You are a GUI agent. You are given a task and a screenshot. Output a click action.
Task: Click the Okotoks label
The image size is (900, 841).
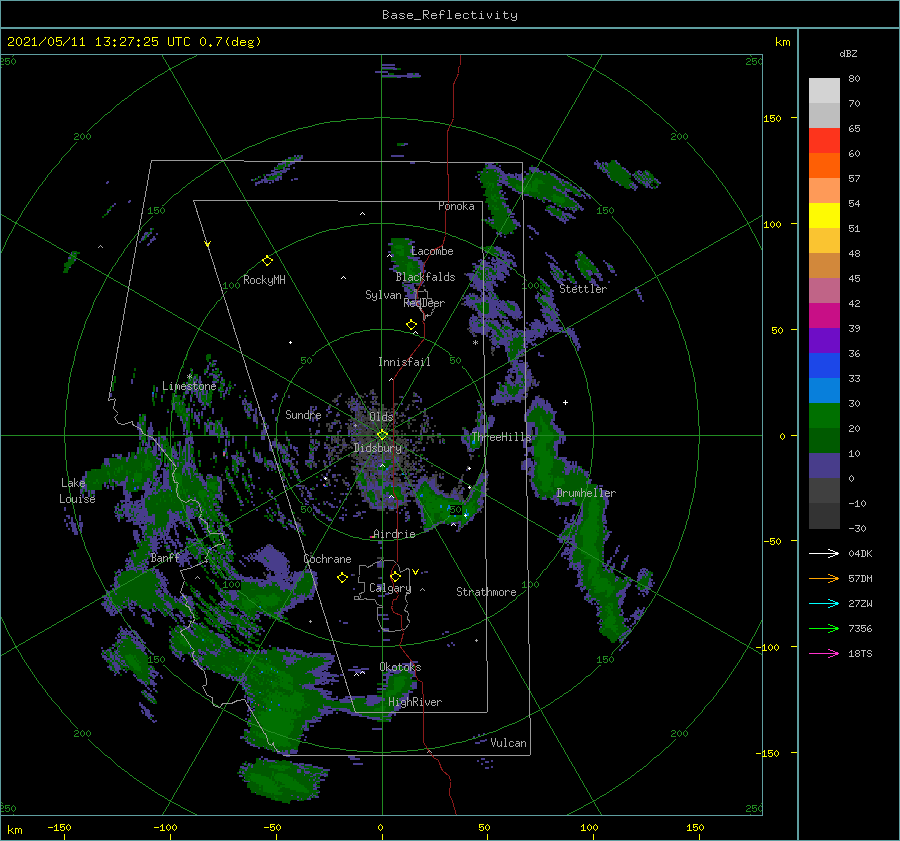[400, 667]
